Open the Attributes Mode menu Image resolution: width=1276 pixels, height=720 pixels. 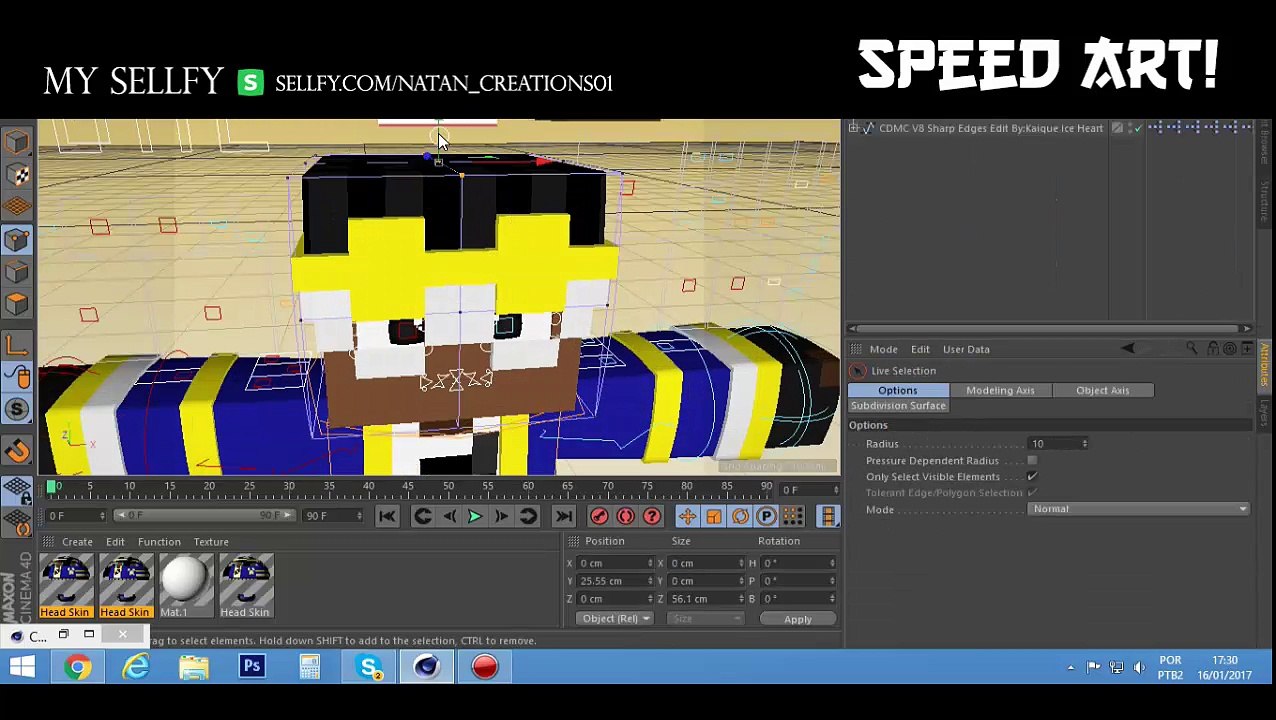(x=883, y=349)
